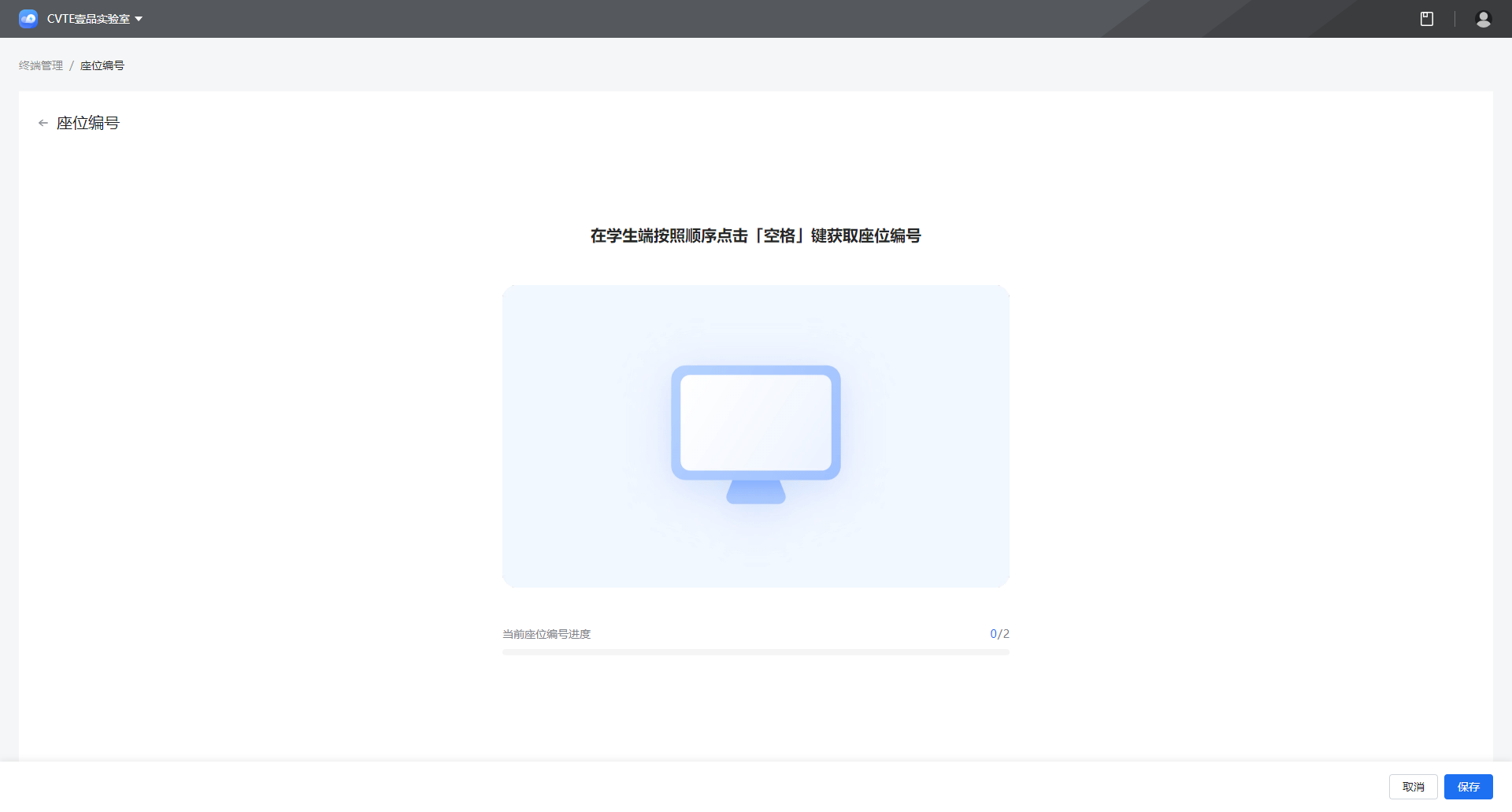Open the user profile avatar
The image size is (1512, 812).
click(x=1483, y=19)
